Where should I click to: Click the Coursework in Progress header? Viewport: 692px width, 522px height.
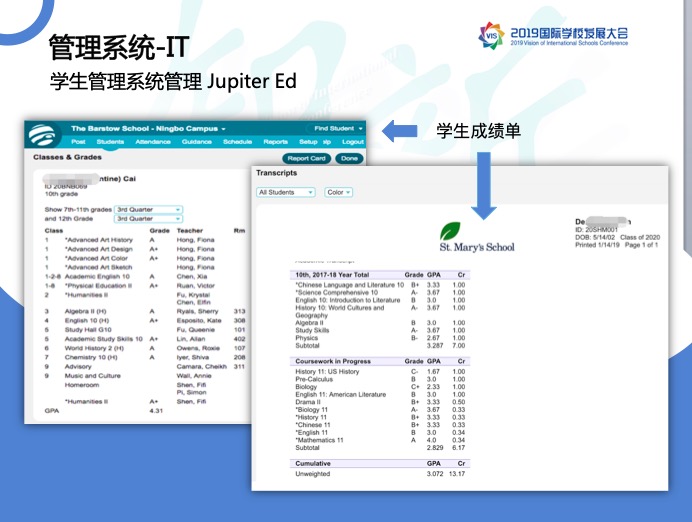point(333,361)
